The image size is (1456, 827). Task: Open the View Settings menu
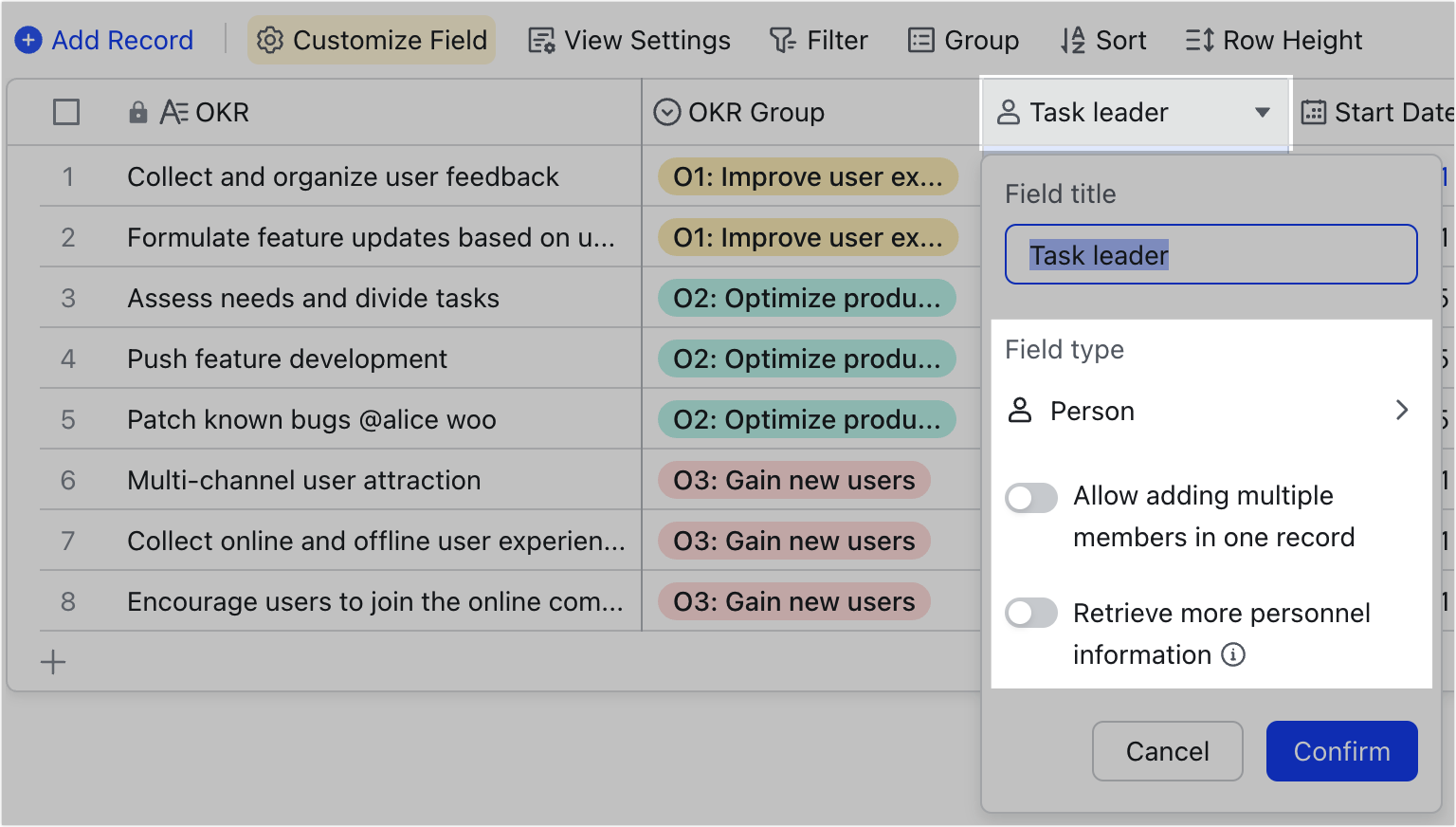629,40
